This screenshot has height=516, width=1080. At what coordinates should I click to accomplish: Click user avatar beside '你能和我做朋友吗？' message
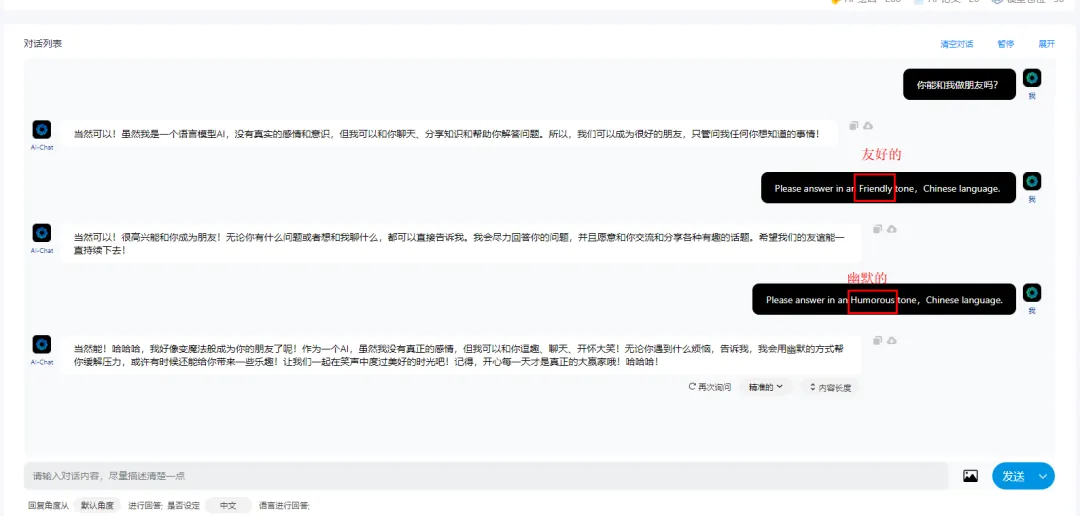1032,78
